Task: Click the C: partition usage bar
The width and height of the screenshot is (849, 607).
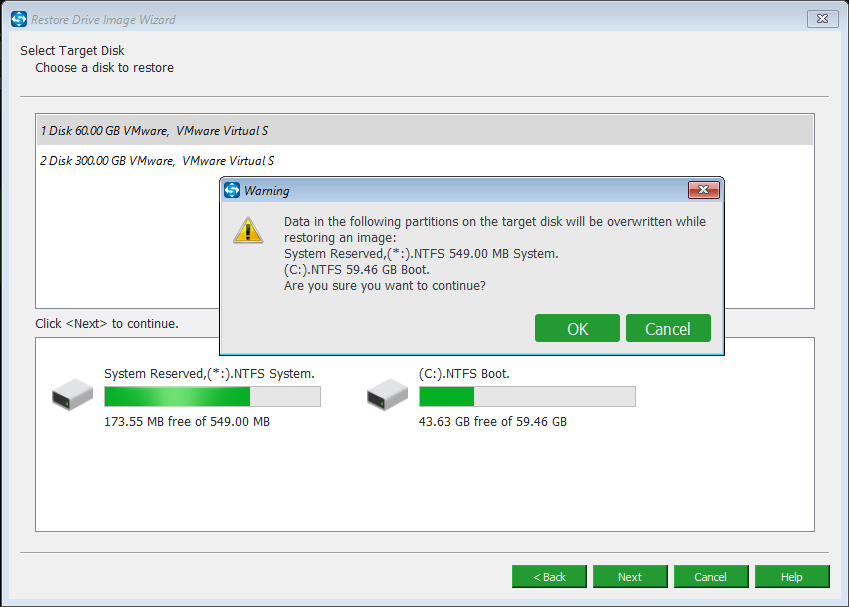Action: click(x=527, y=396)
